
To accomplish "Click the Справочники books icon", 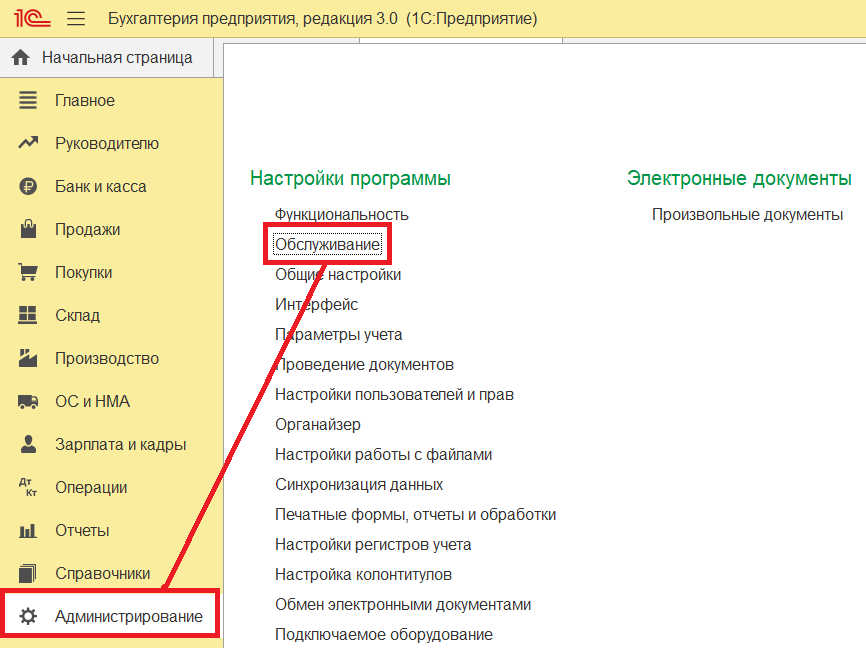I will (x=28, y=573).
